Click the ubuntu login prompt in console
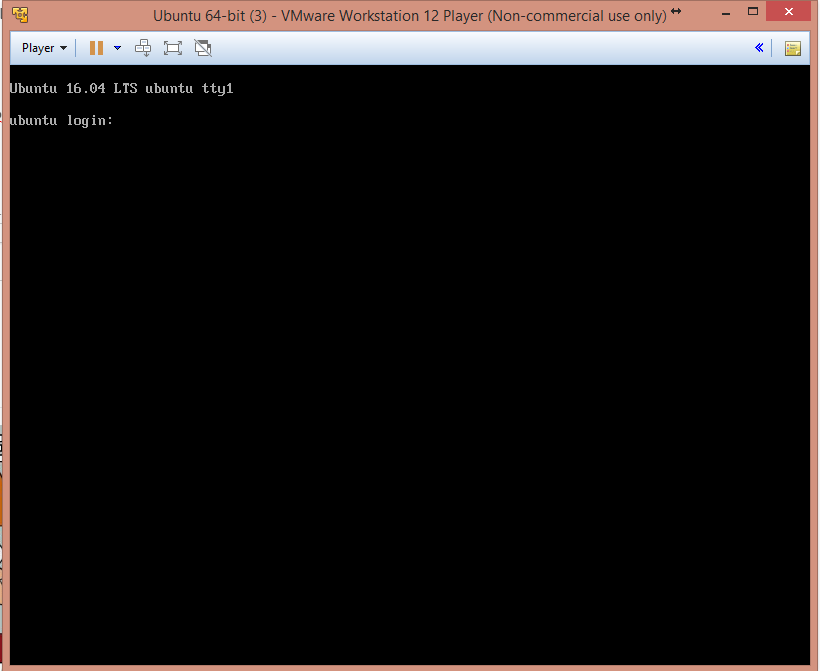The image size is (820, 671). 61,121
